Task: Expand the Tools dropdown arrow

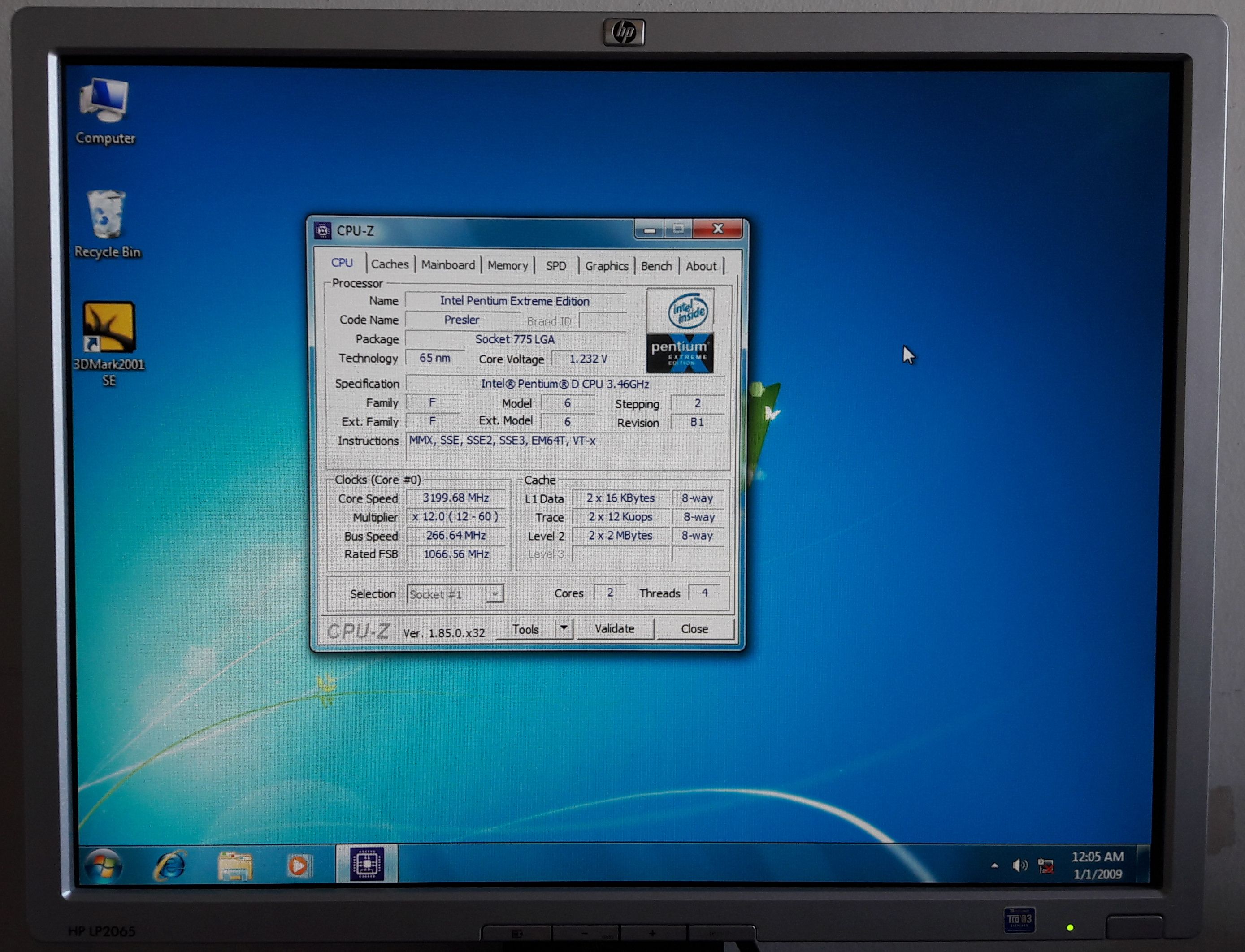Action: tap(564, 628)
